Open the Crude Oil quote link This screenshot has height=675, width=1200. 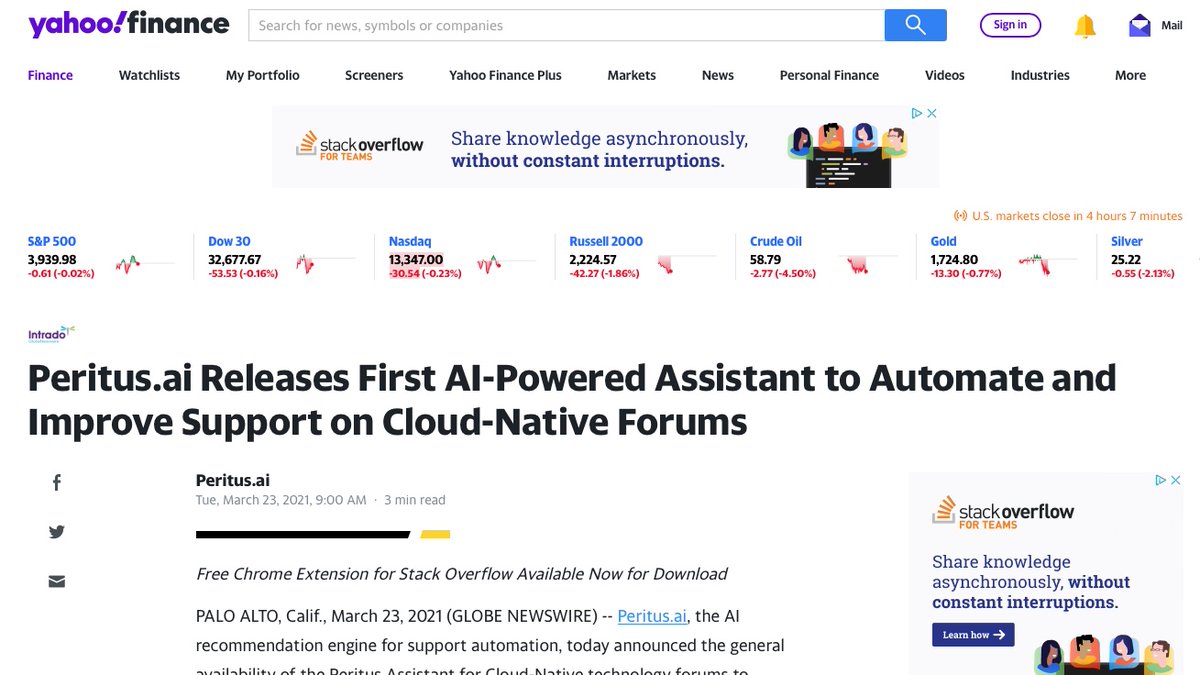coord(776,241)
